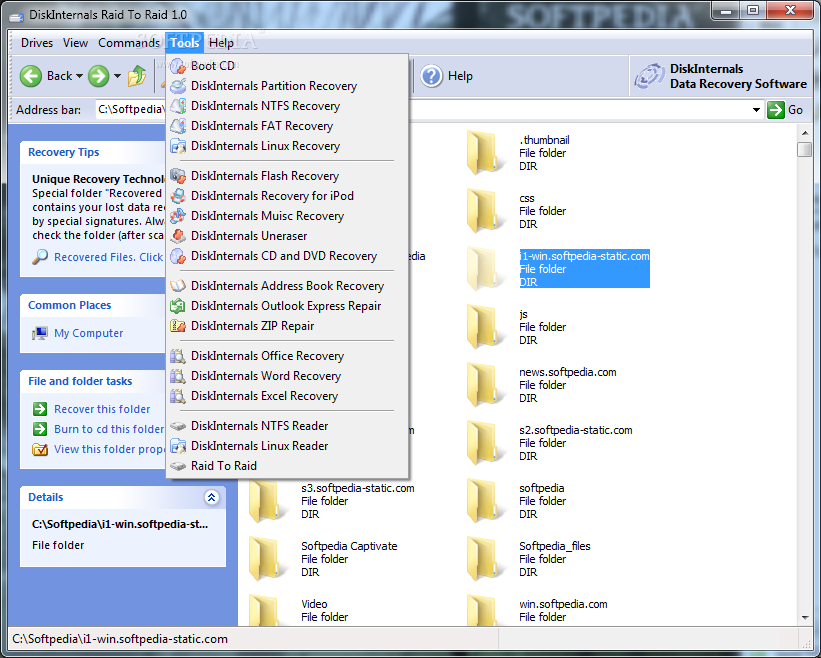Select the s2.softpedia-static.com folder
The width and height of the screenshot is (821, 658).
point(549,443)
